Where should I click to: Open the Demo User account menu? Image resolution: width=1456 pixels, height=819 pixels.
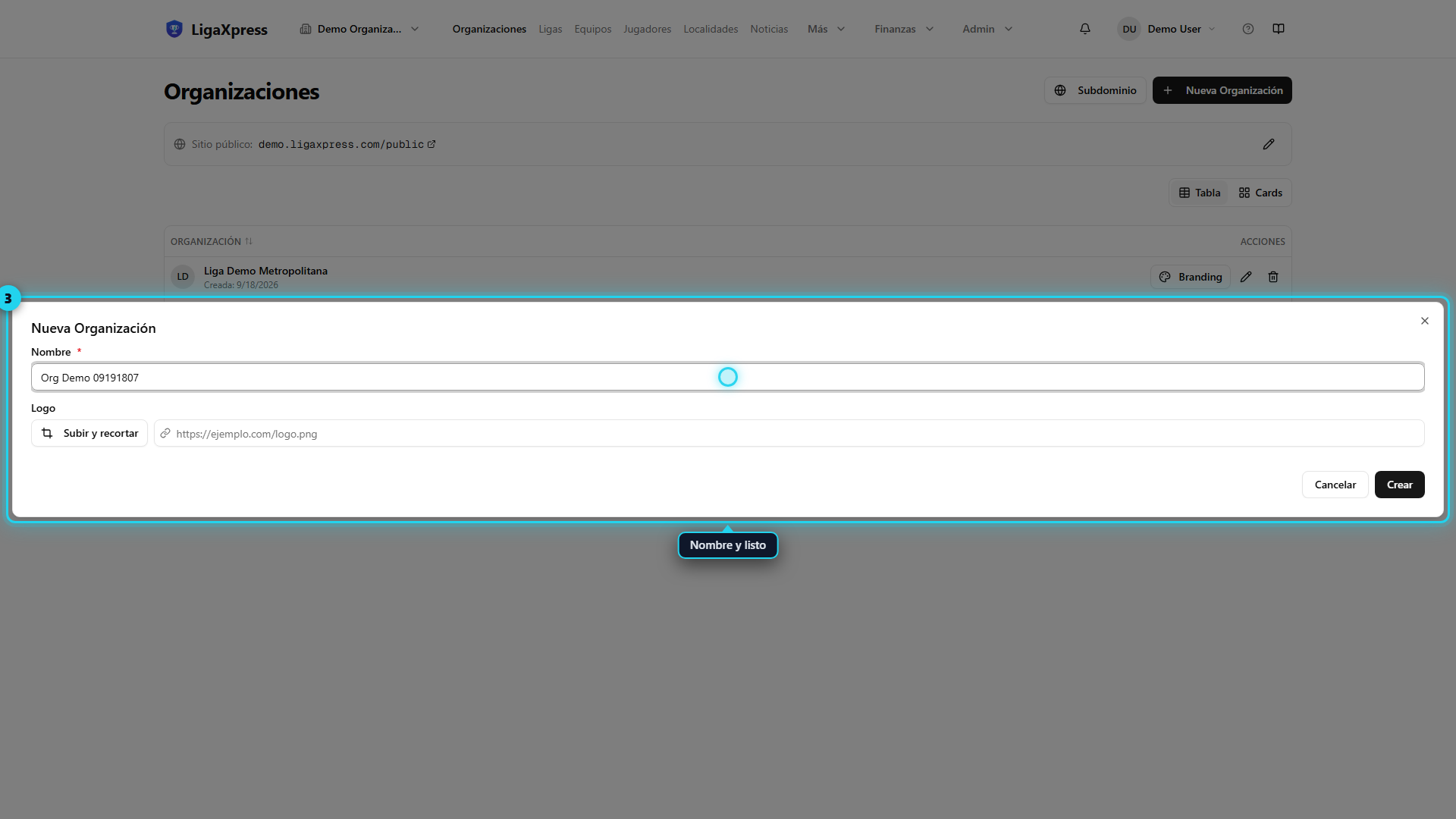(x=1166, y=29)
